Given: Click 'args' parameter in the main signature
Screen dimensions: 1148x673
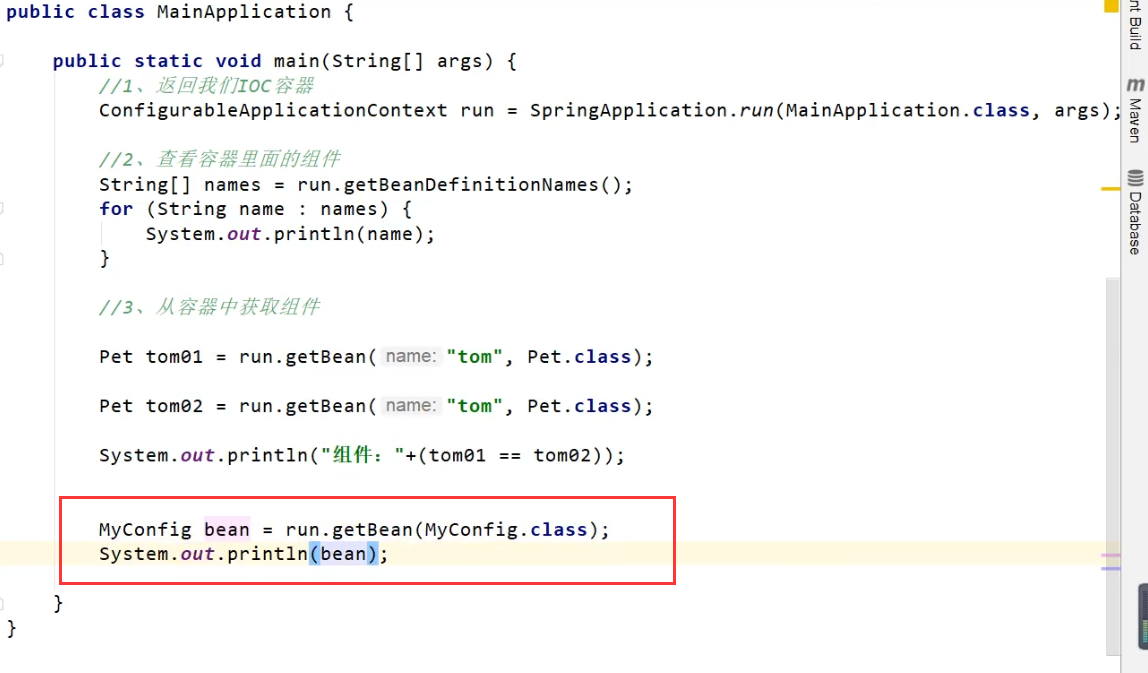Looking at the screenshot, I should (460, 61).
